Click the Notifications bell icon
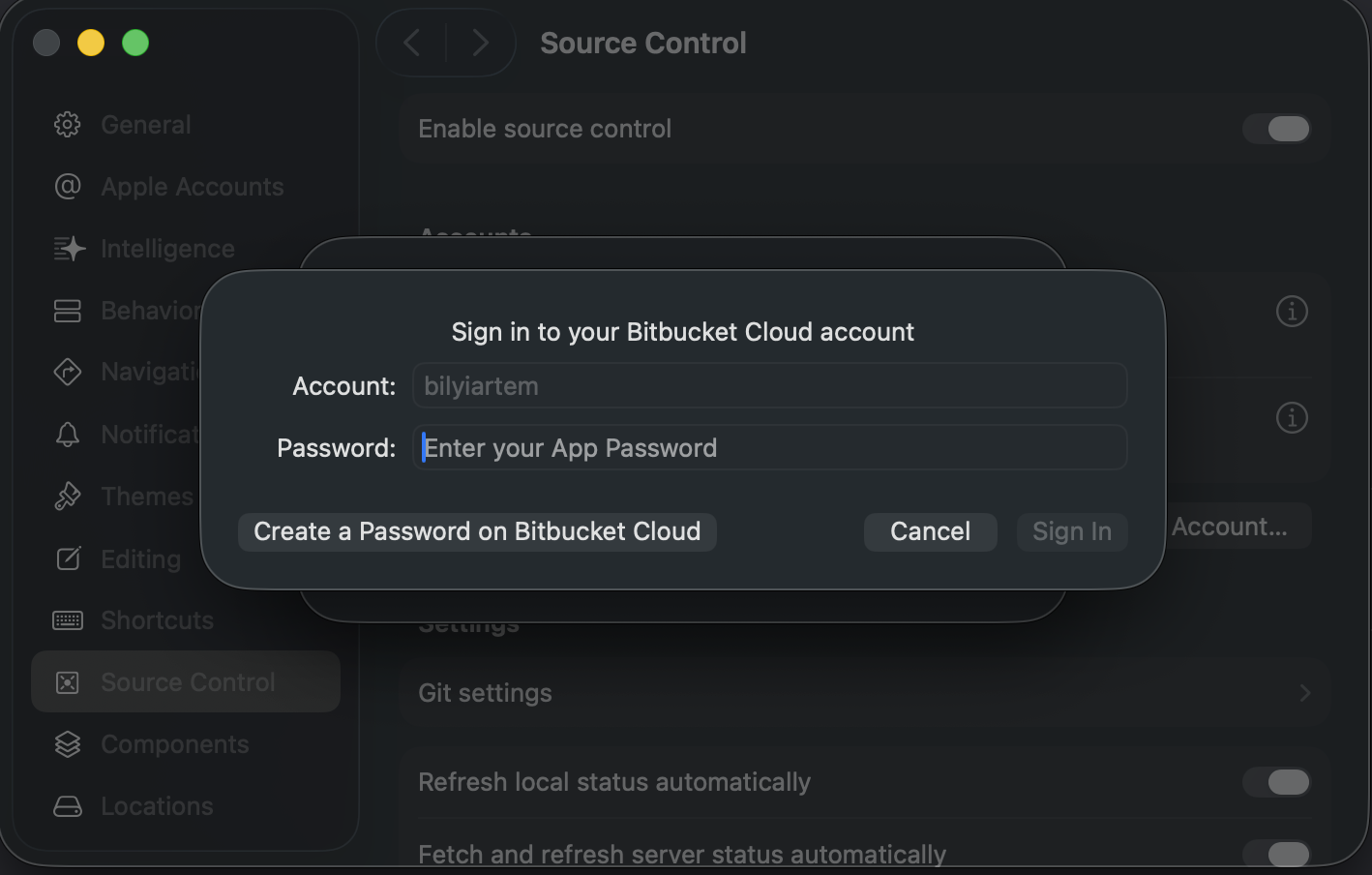This screenshot has width=1372, height=875. click(x=68, y=435)
